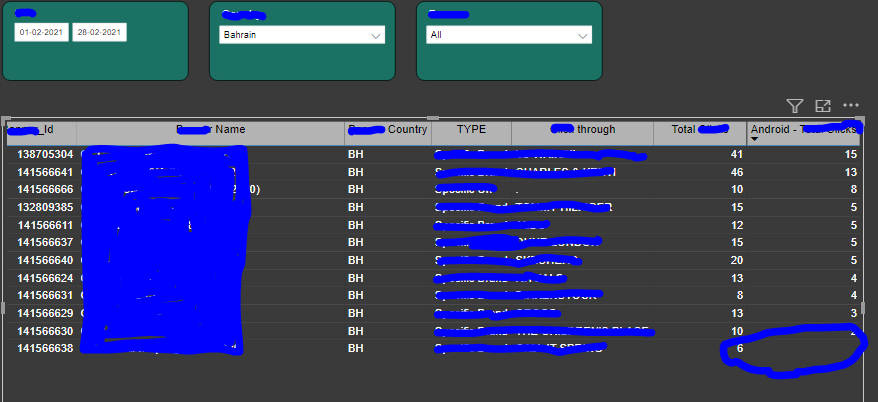Sort by the Country column header
This screenshot has height=402, width=878.
(x=388, y=129)
